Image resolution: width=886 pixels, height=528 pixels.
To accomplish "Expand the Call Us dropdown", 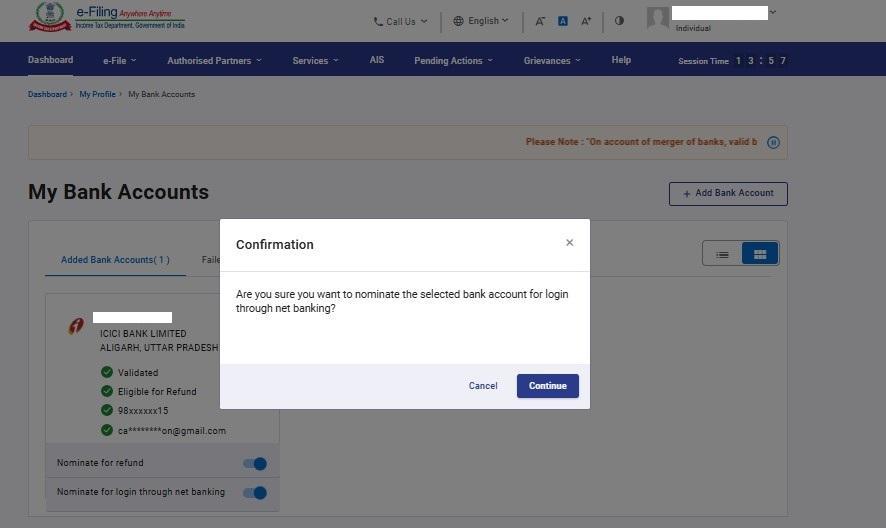I will pyautogui.click(x=400, y=21).
